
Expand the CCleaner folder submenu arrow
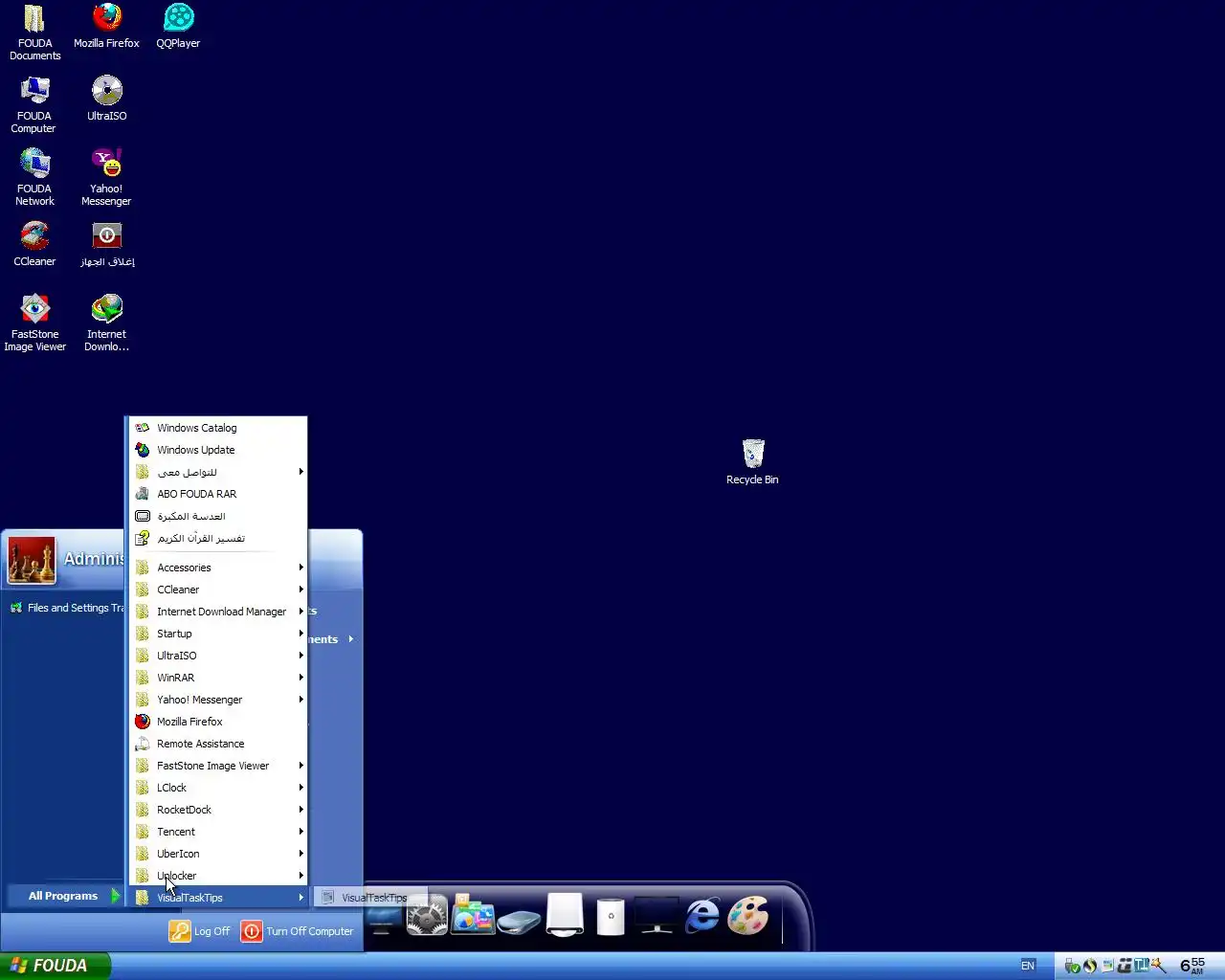click(301, 590)
